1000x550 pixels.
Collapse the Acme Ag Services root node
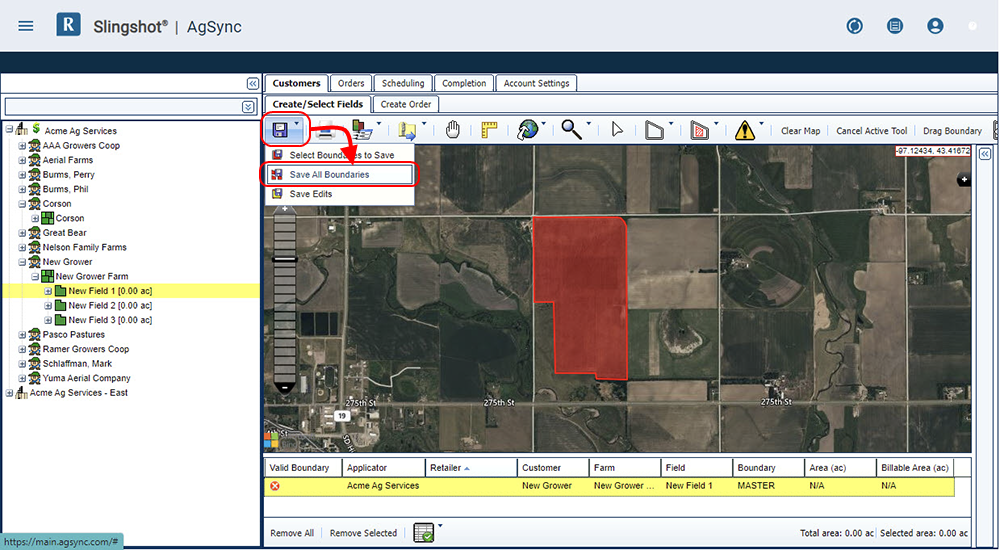click(10, 130)
